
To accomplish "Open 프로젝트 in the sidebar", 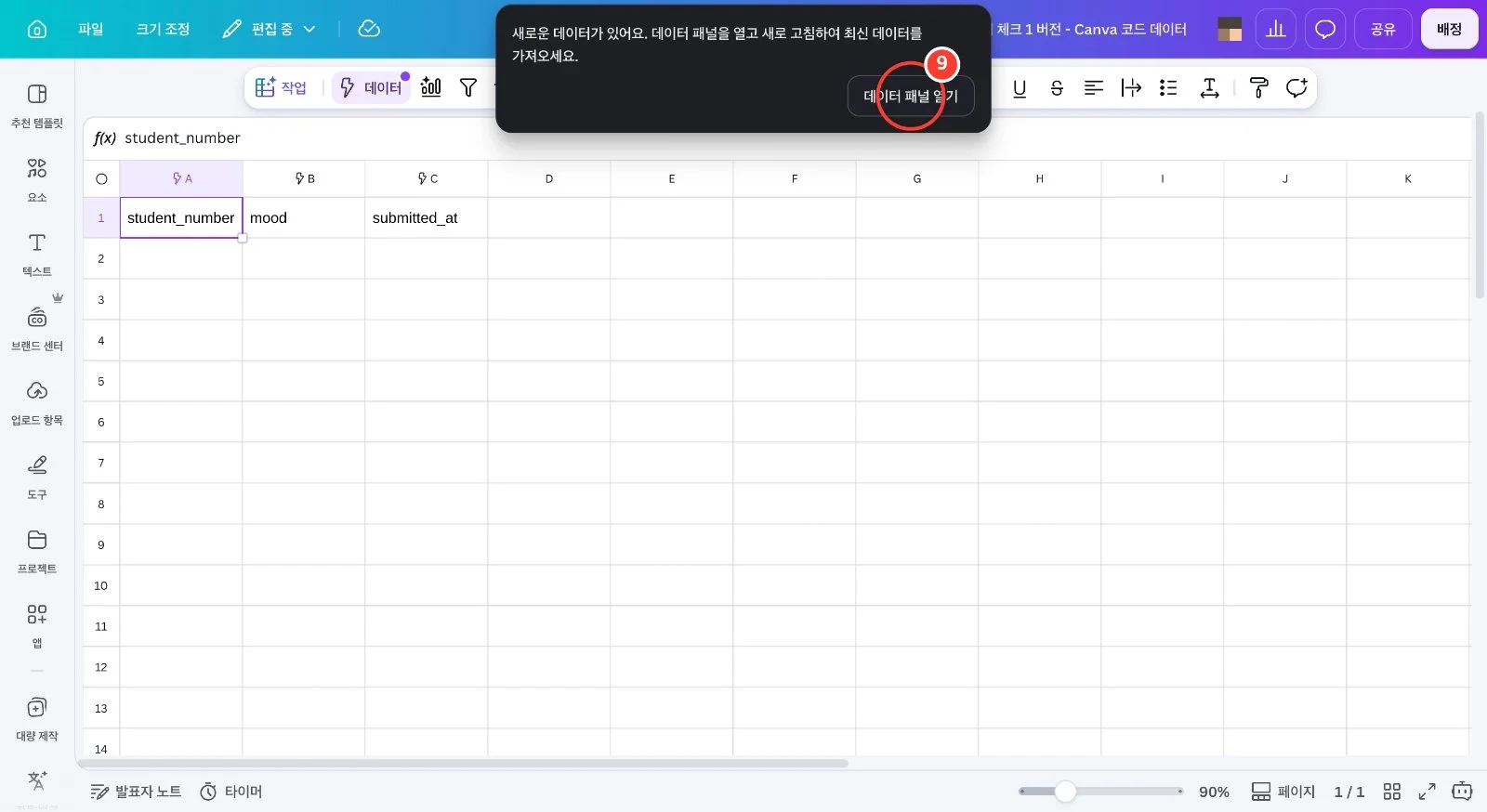I will click(37, 552).
